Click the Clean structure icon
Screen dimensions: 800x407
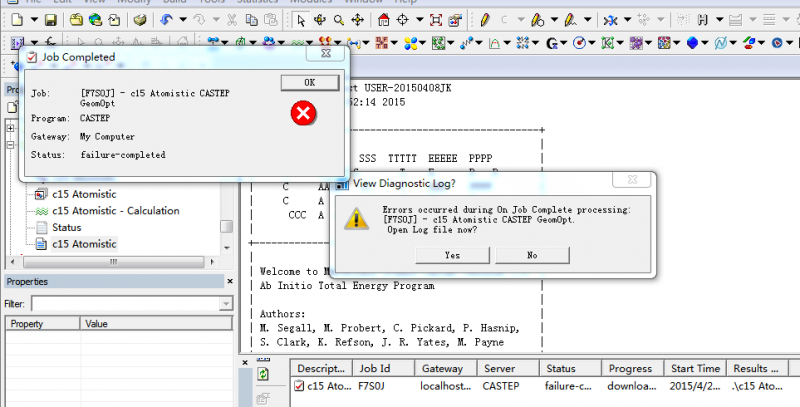[610, 20]
